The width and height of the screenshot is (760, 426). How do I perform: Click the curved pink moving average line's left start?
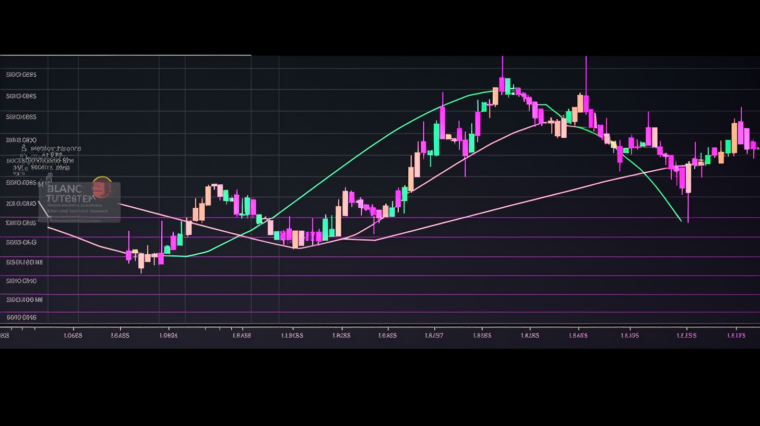tap(49, 227)
